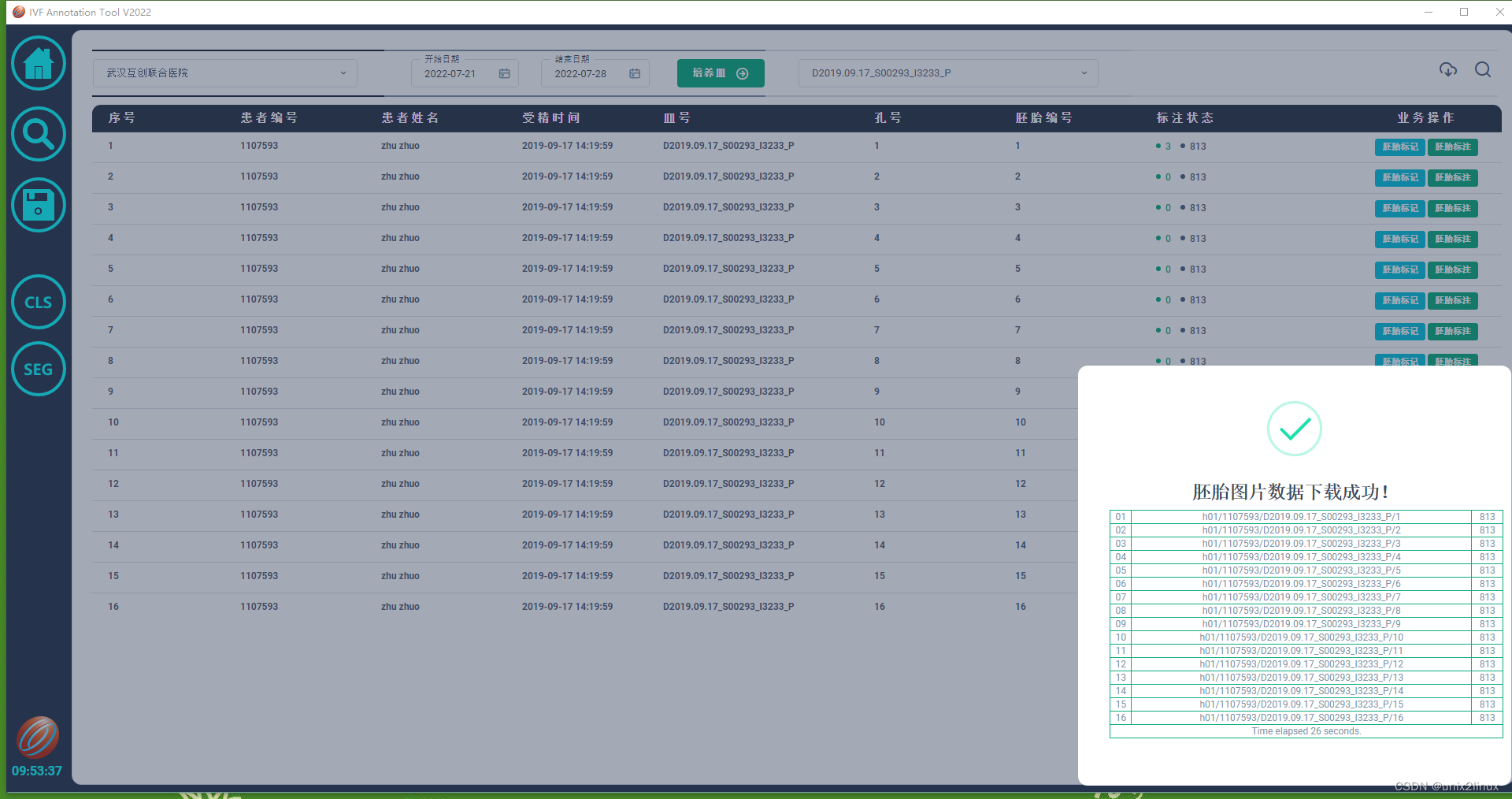Click 胚胎标注 button for row 4
The width and height of the screenshot is (1512, 799).
[x=1453, y=239]
